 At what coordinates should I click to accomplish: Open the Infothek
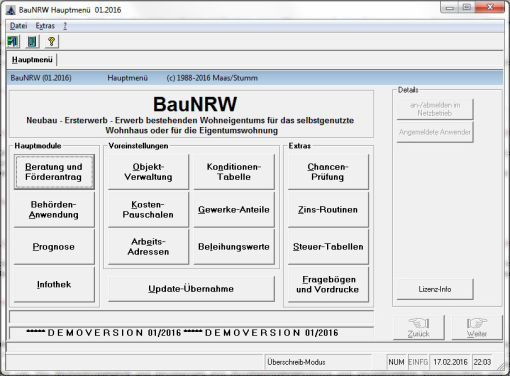pyautogui.click(x=54, y=284)
